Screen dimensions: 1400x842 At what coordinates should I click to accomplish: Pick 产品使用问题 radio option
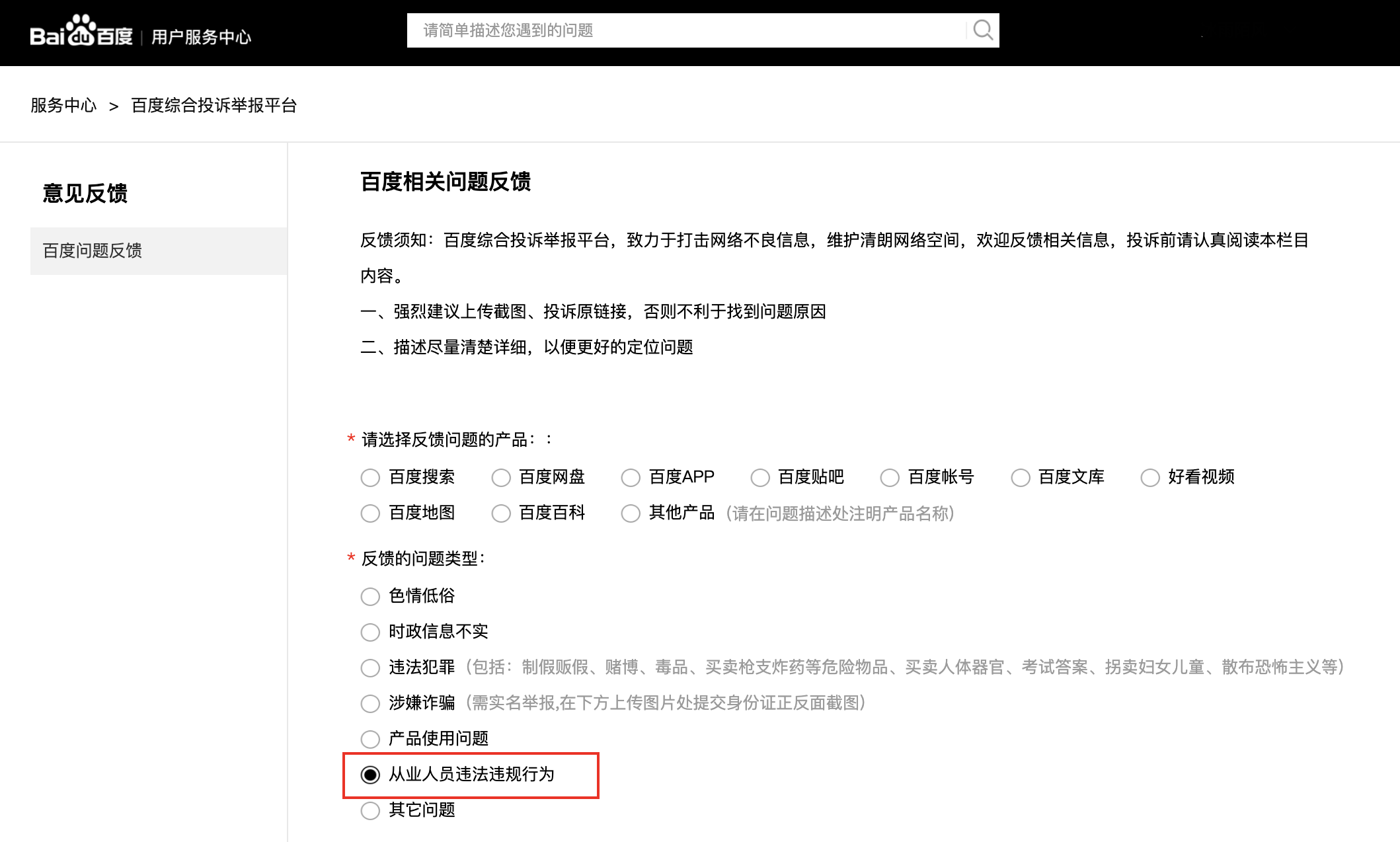(370, 739)
